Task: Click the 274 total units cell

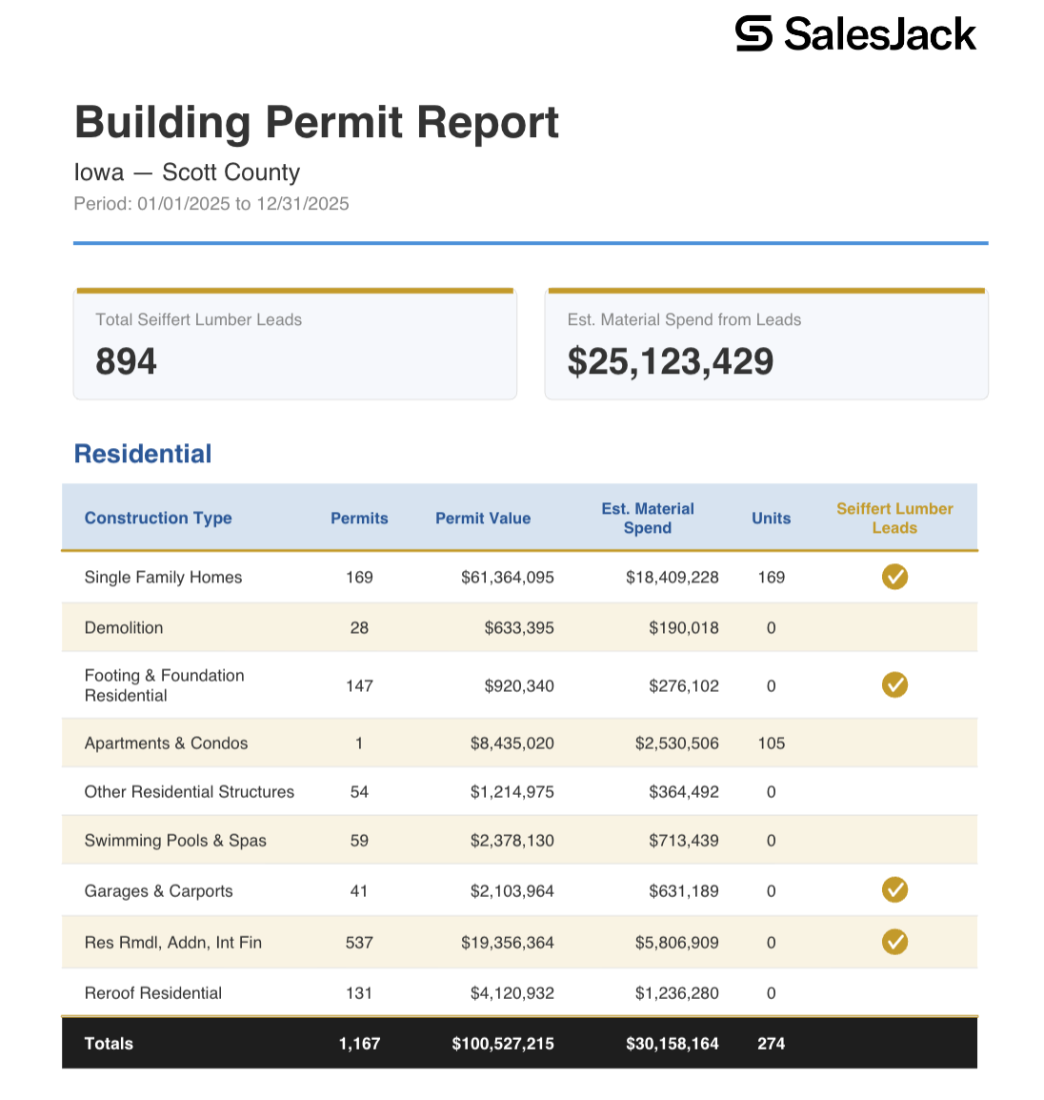Action: pos(771,1043)
